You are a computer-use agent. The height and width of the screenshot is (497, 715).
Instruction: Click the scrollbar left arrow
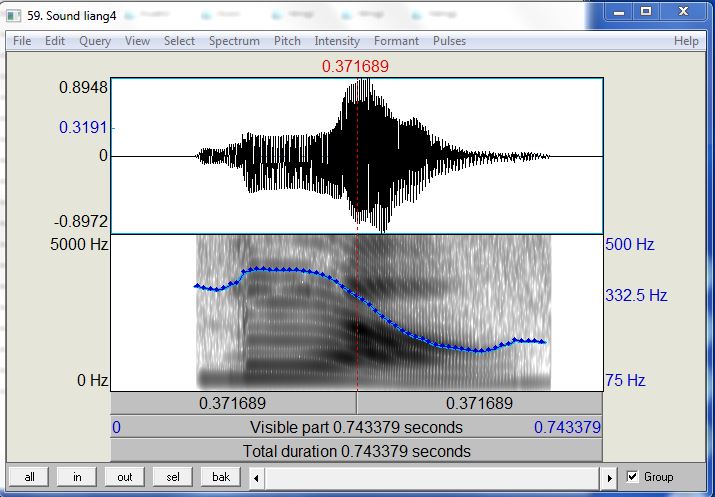coord(256,478)
